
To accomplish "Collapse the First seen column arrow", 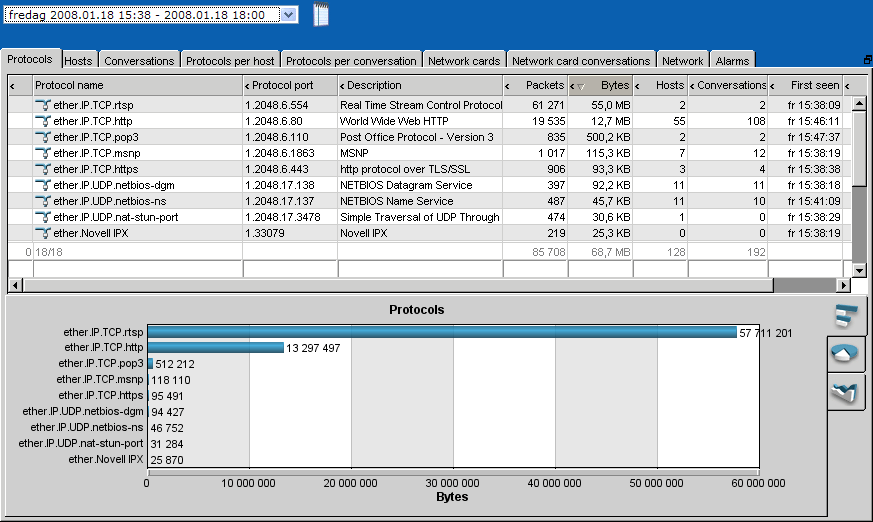I will 772,86.
